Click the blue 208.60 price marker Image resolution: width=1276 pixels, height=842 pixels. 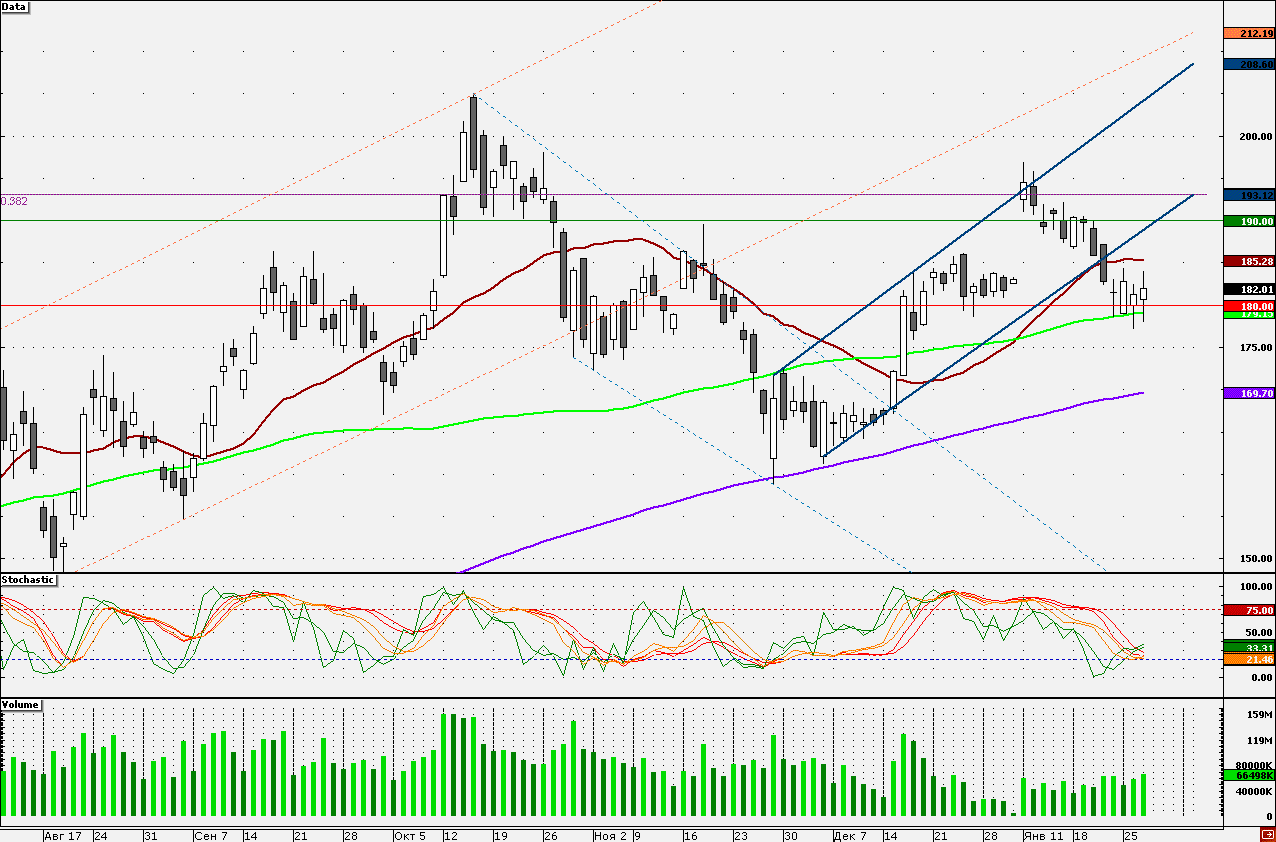tap(1249, 64)
